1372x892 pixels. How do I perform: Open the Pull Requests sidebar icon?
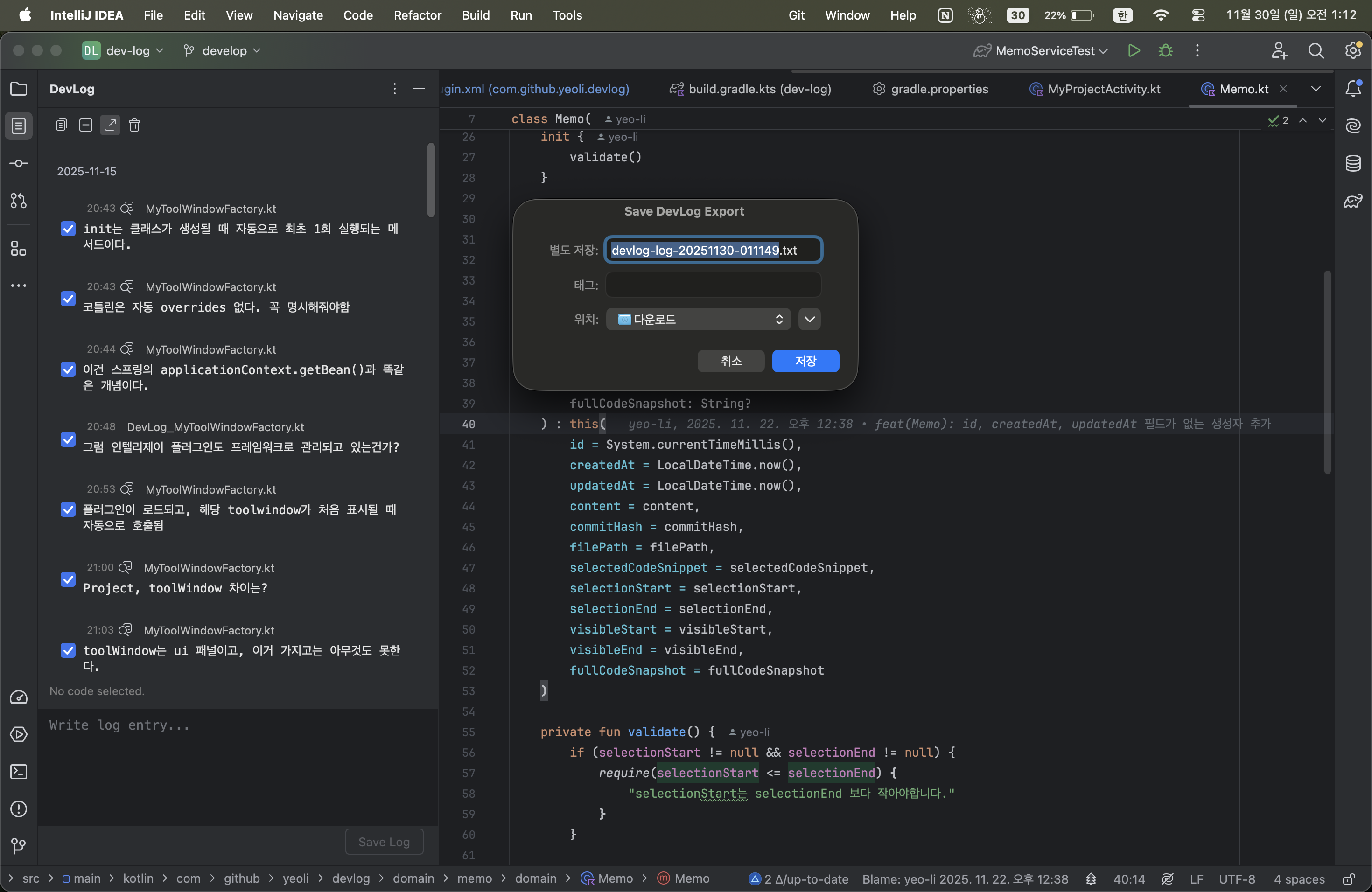click(x=19, y=201)
